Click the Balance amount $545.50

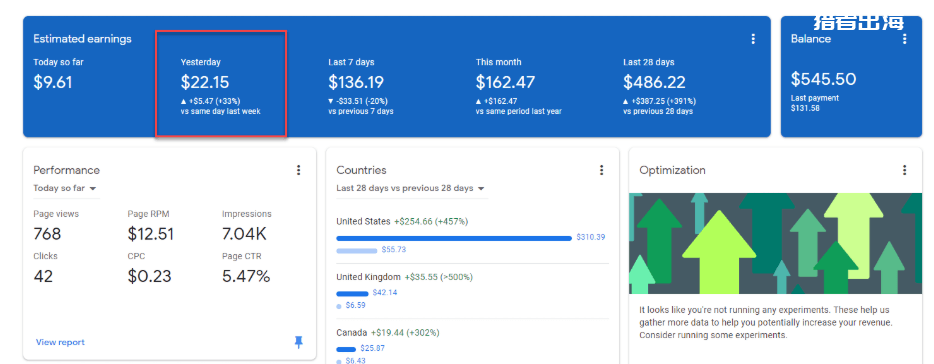823,79
